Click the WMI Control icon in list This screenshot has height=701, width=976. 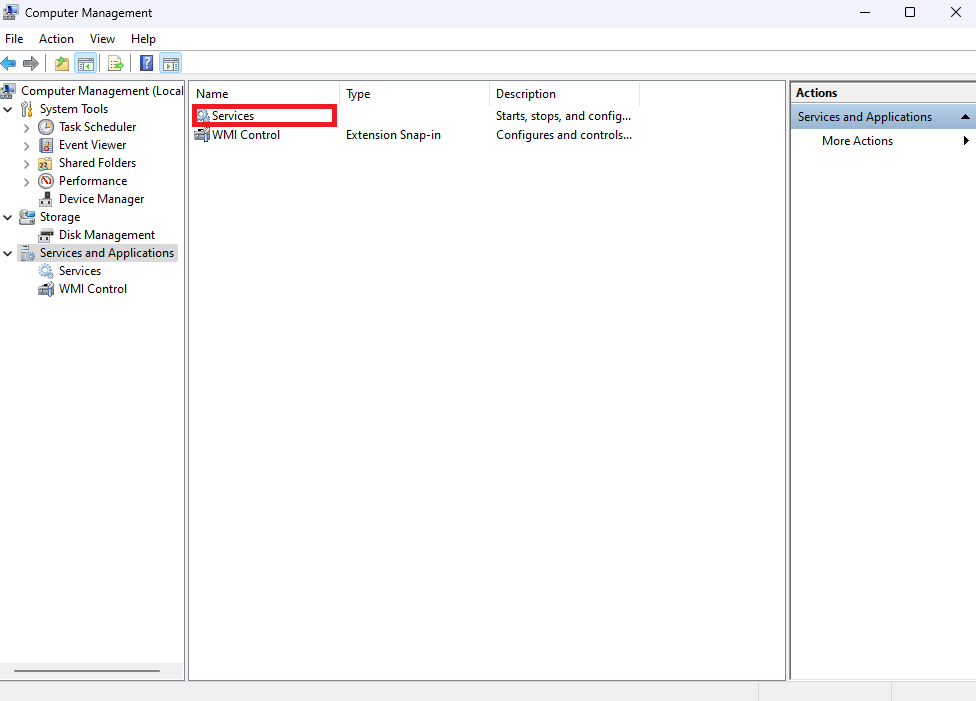click(202, 135)
